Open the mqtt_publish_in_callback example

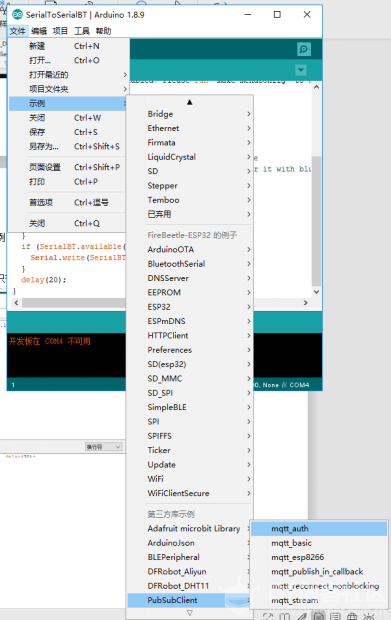point(319,571)
